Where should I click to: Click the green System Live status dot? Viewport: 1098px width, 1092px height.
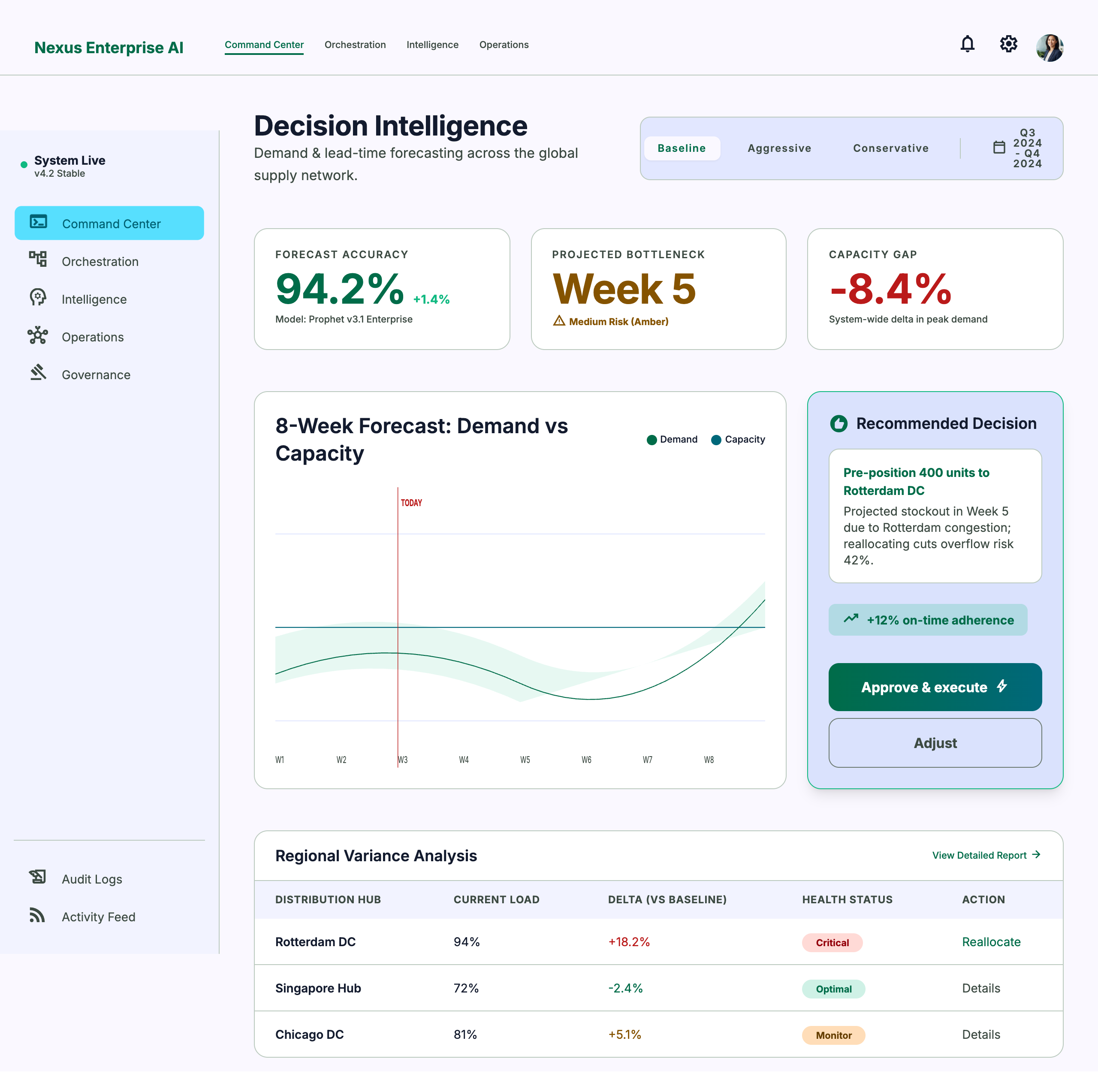point(24,165)
